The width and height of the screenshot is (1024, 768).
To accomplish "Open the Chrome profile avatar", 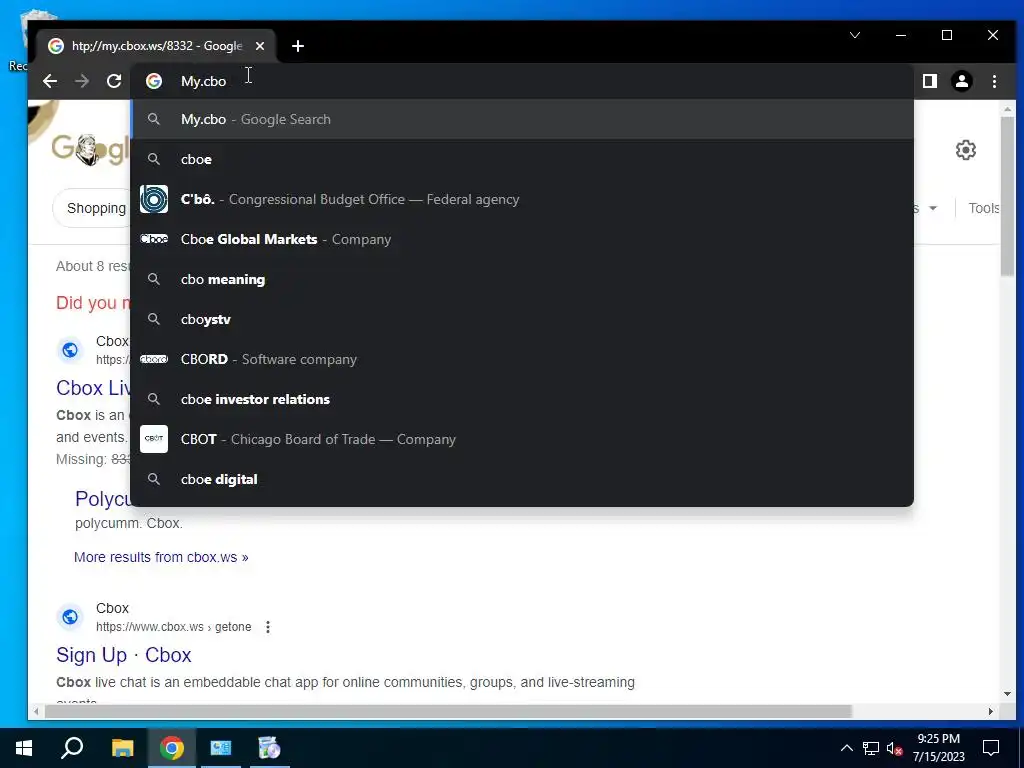I will coord(962,81).
